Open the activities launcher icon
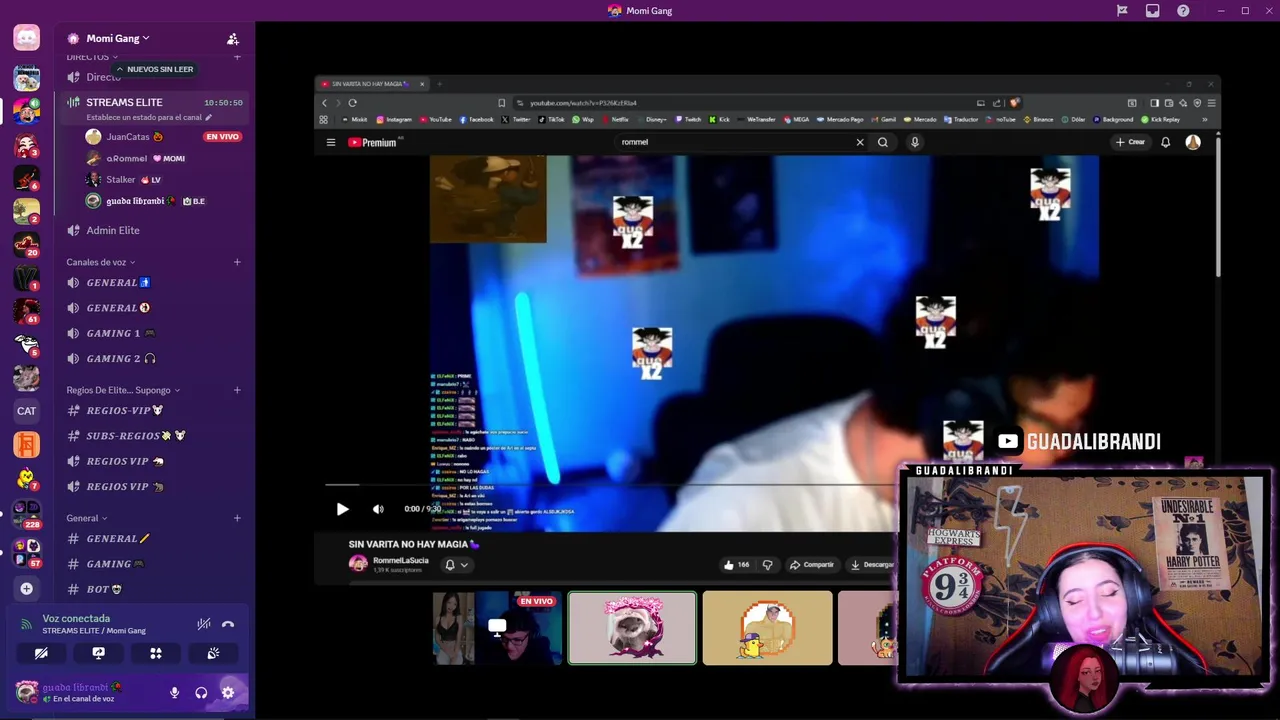This screenshot has width=1280, height=720. pos(156,653)
